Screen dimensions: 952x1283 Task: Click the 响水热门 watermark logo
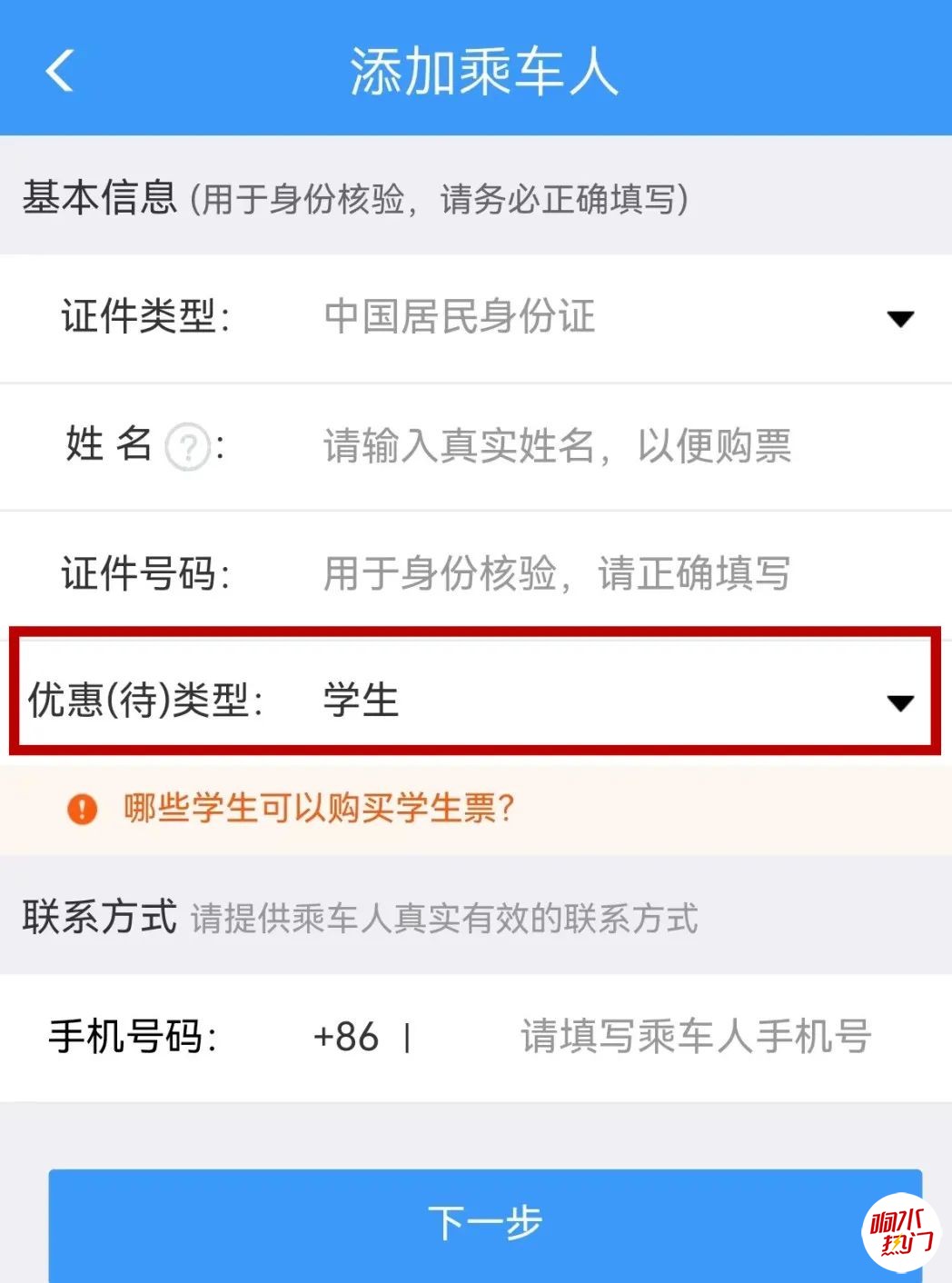(x=901, y=1232)
